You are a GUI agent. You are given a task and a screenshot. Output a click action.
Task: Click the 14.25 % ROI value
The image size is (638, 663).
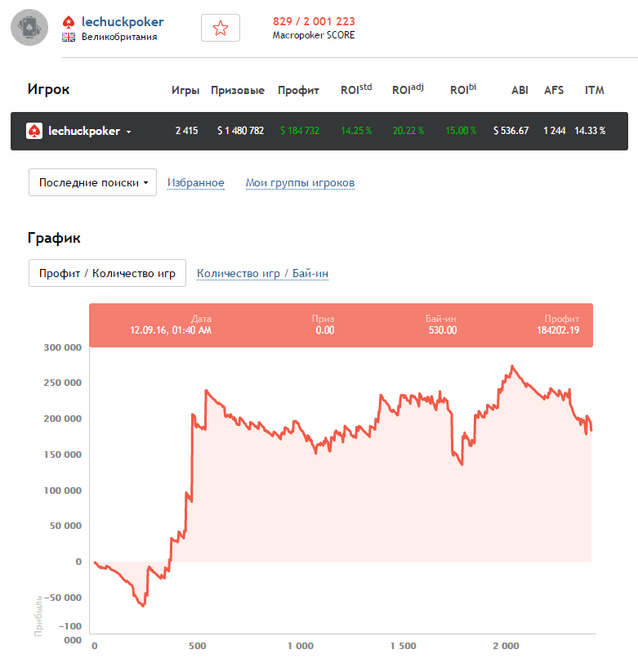[x=356, y=131]
